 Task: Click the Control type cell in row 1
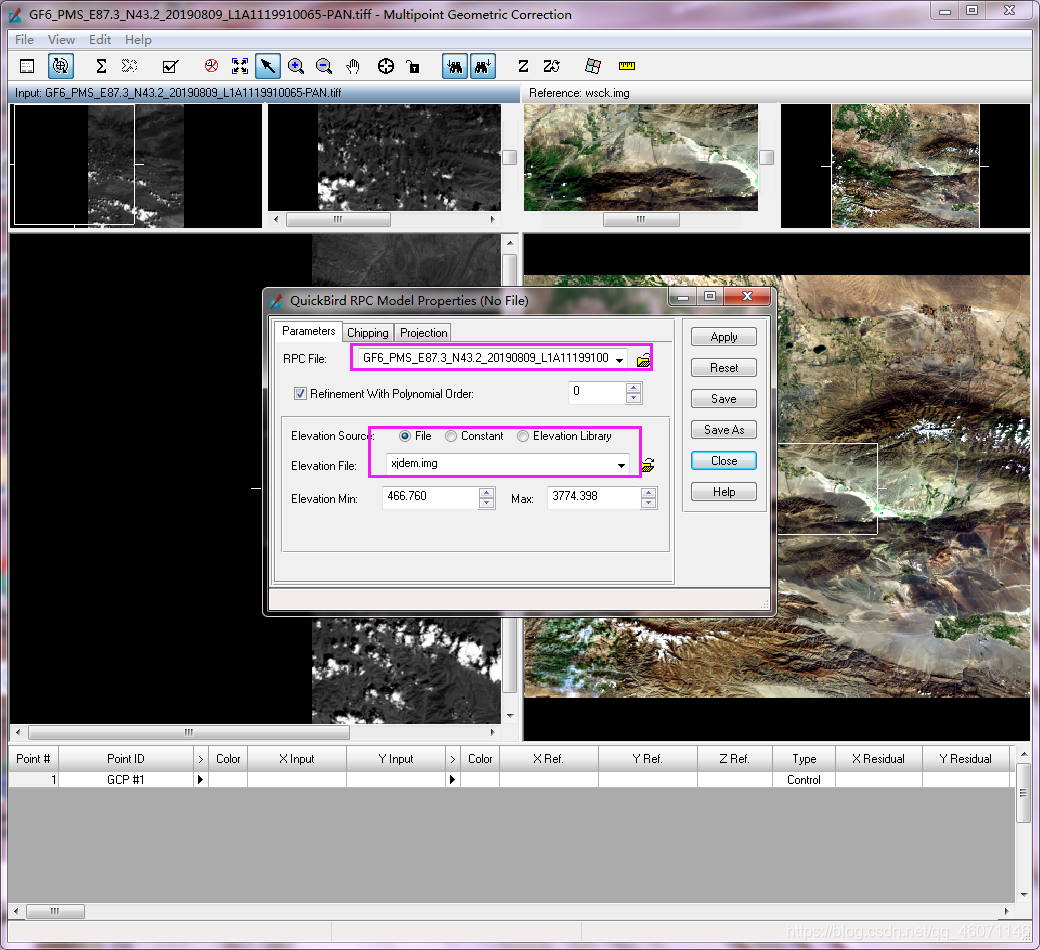coord(804,780)
